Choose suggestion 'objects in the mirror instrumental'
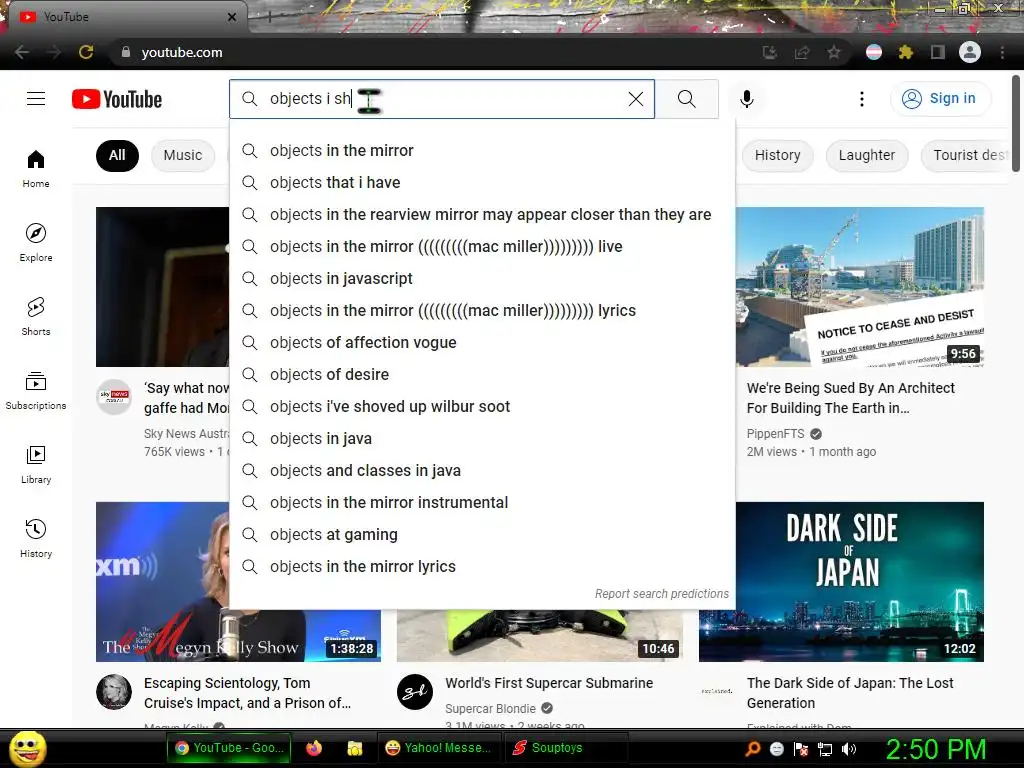 coord(482,502)
